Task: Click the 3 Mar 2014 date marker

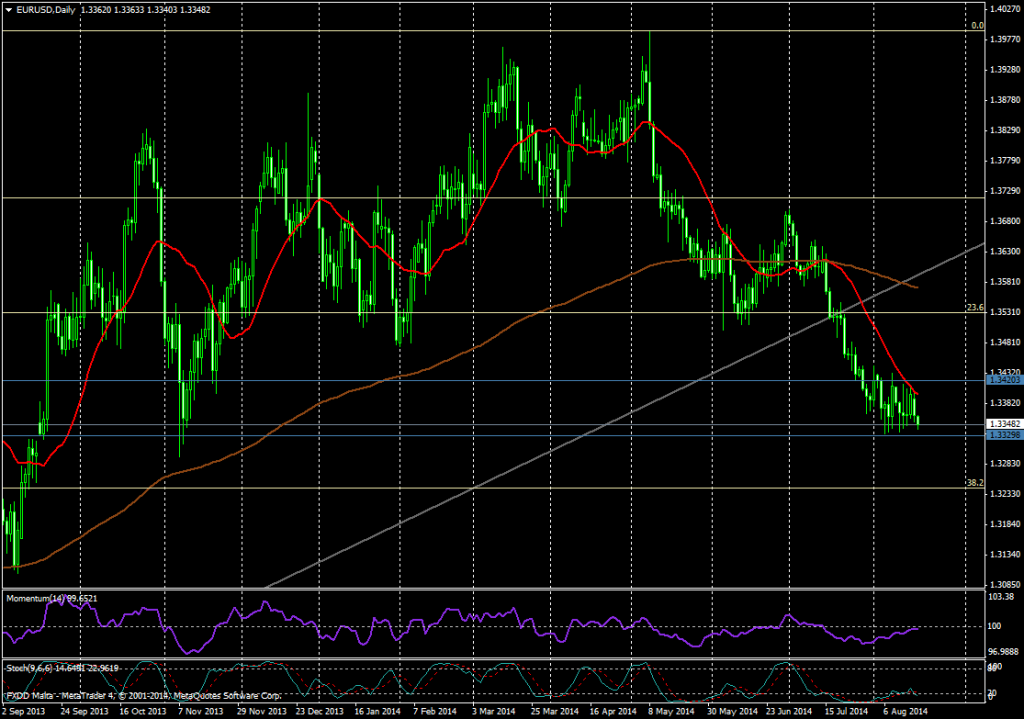Action: tap(494, 711)
